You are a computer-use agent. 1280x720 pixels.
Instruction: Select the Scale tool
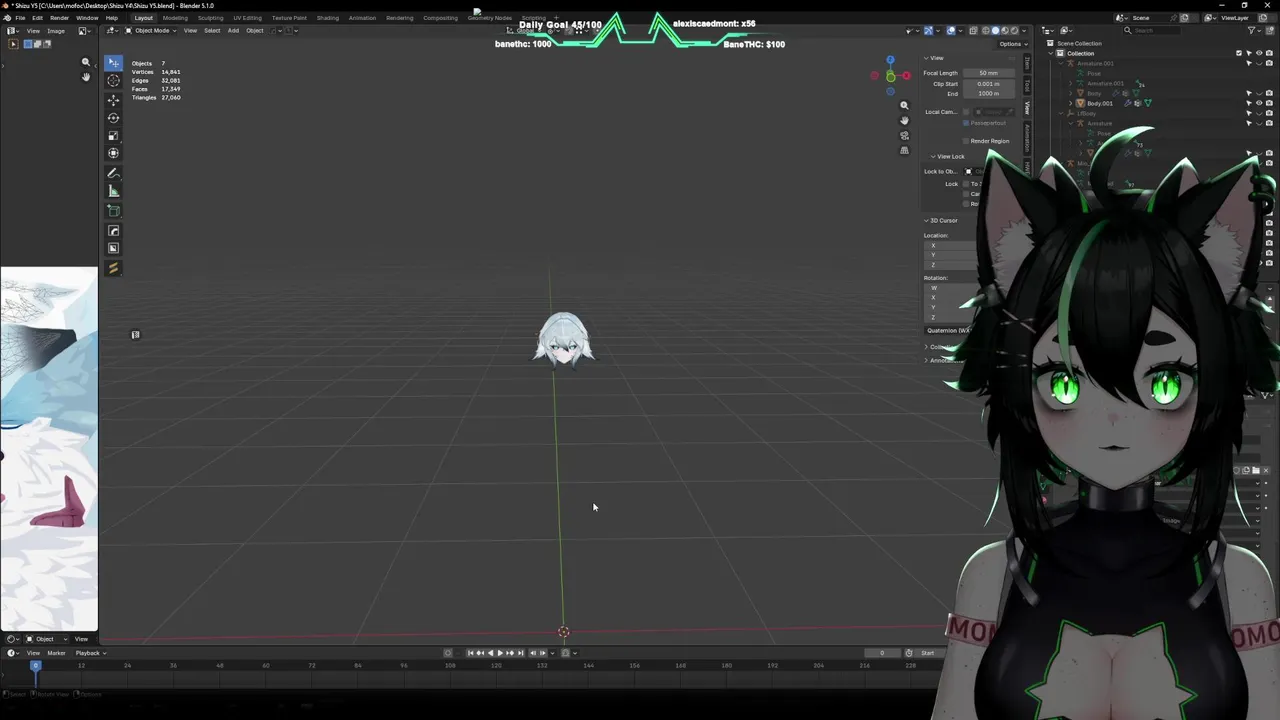click(113, 135)
